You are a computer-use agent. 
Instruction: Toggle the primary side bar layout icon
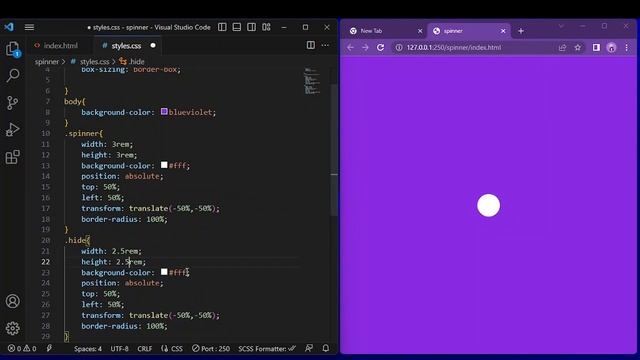pos(222,27)
